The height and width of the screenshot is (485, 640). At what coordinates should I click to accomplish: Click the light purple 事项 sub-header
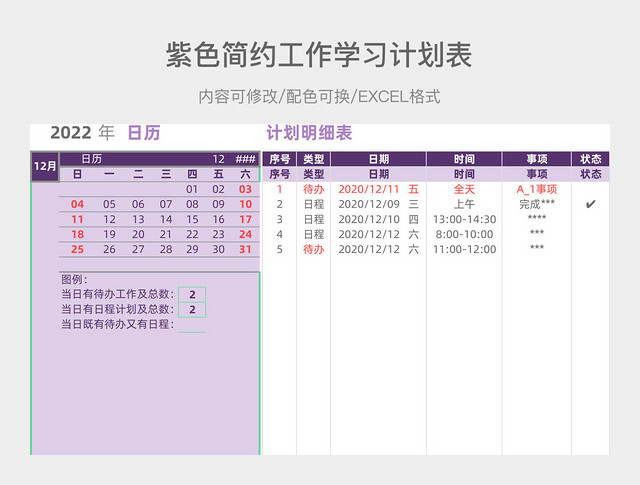point(536,174)
